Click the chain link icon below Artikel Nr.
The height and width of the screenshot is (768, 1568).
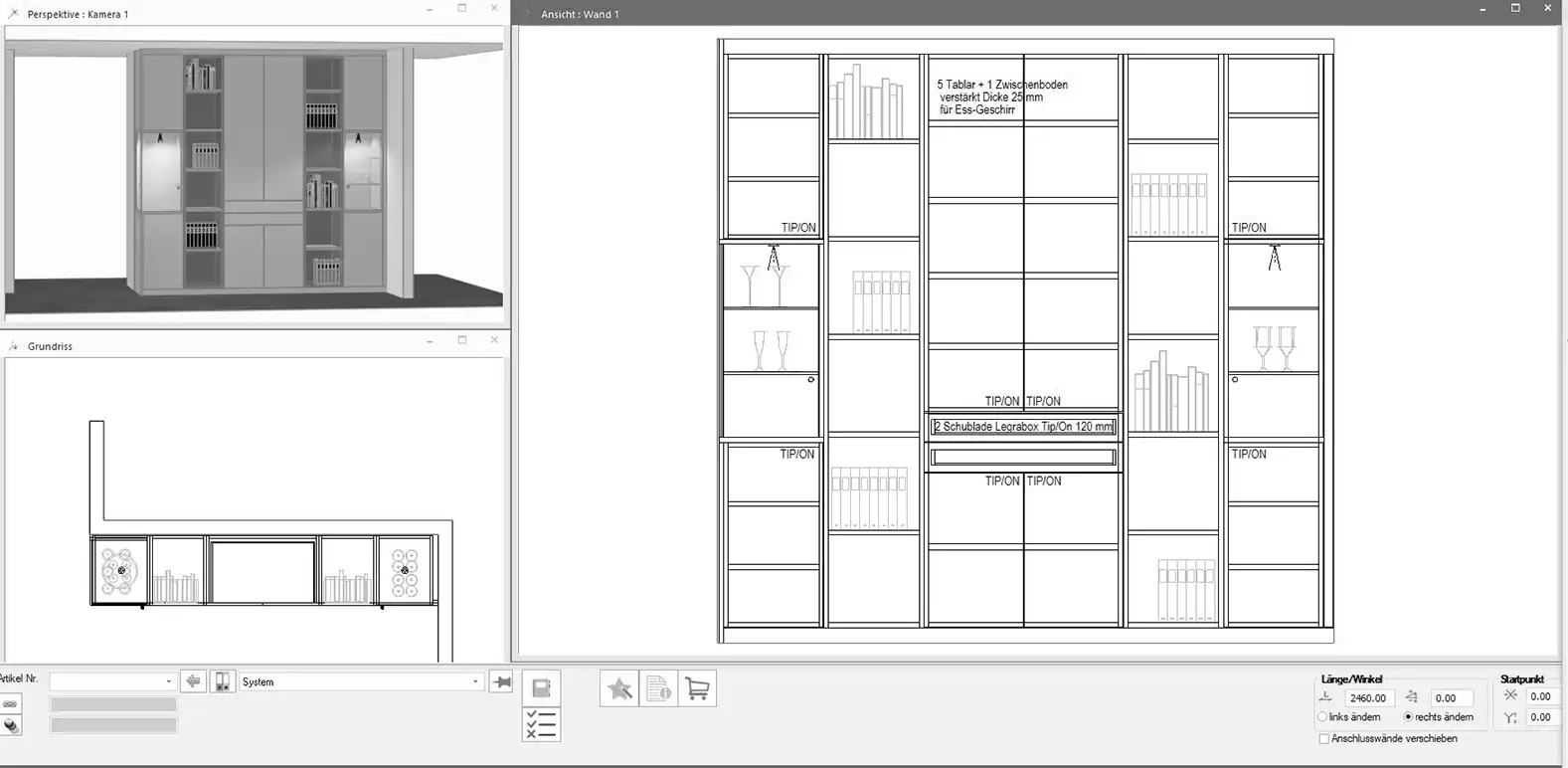[x=10, y=703]
